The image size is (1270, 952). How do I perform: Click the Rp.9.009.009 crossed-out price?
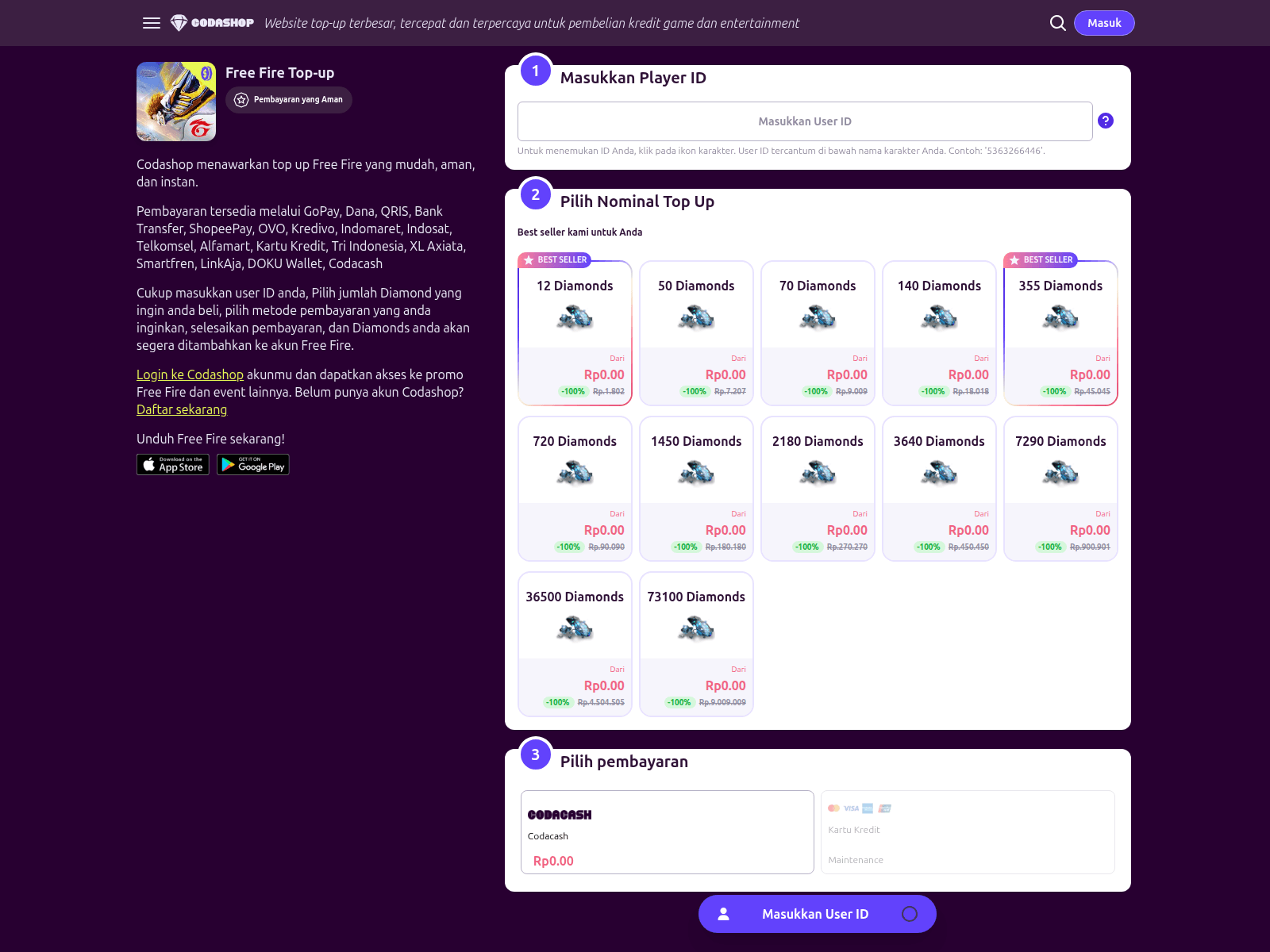click(722, 702)
